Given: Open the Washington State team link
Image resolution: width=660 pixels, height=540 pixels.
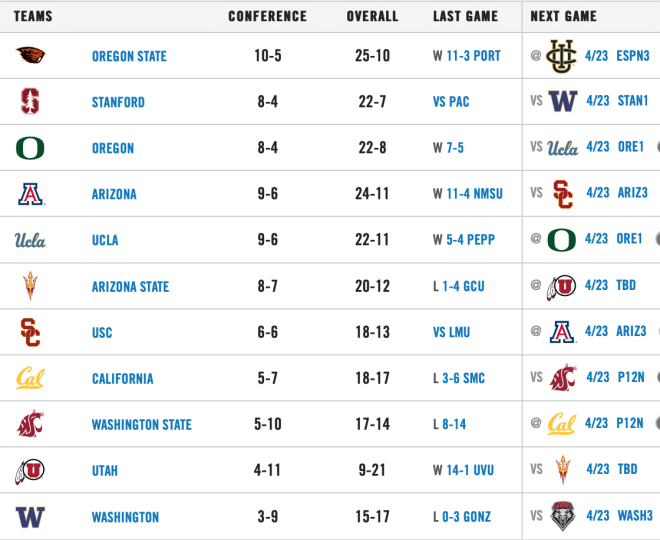Looking at the screenshot, I should (x=142, y=425).
